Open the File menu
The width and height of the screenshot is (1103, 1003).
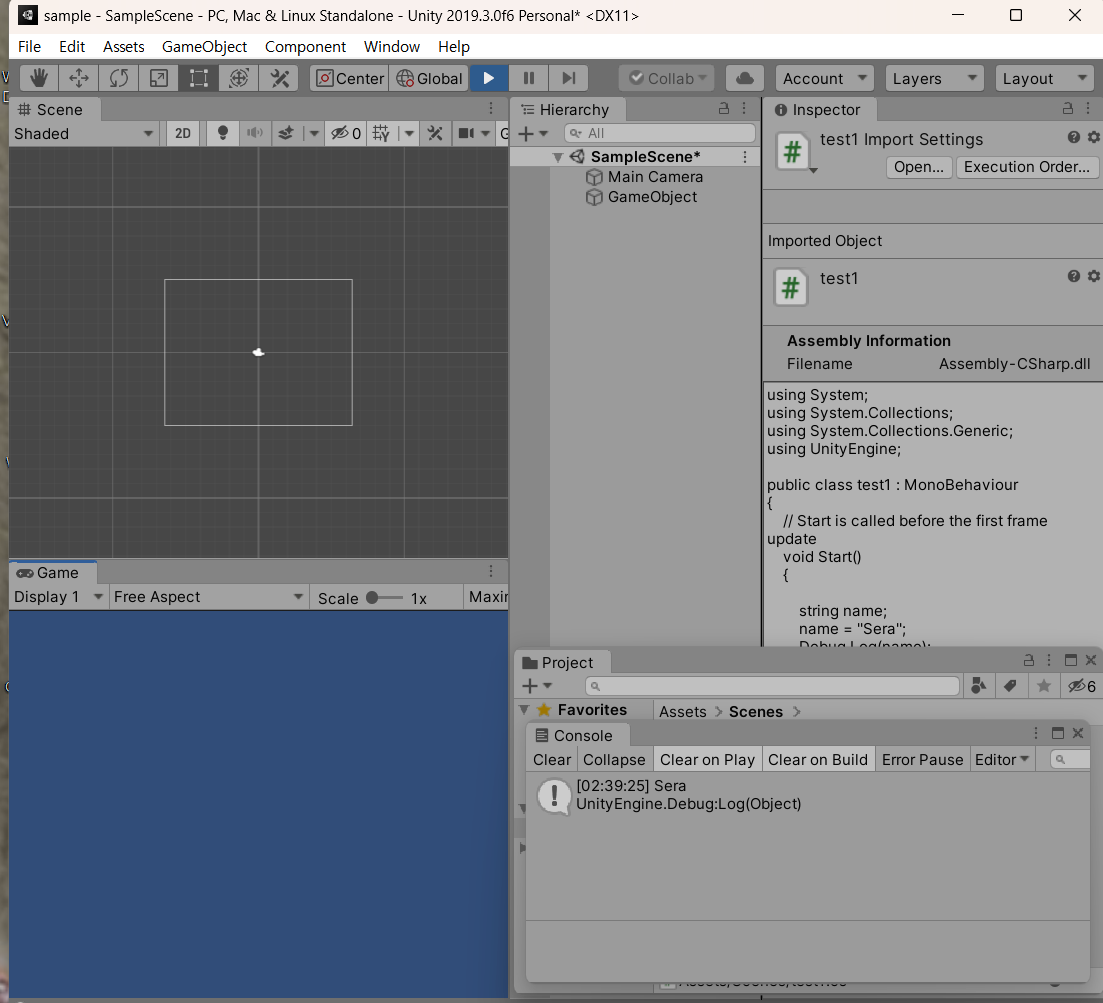click(29, 46)
